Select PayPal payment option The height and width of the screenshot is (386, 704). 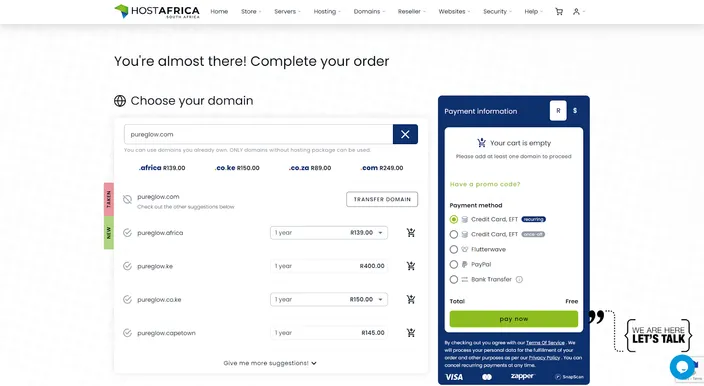point(453,264)
